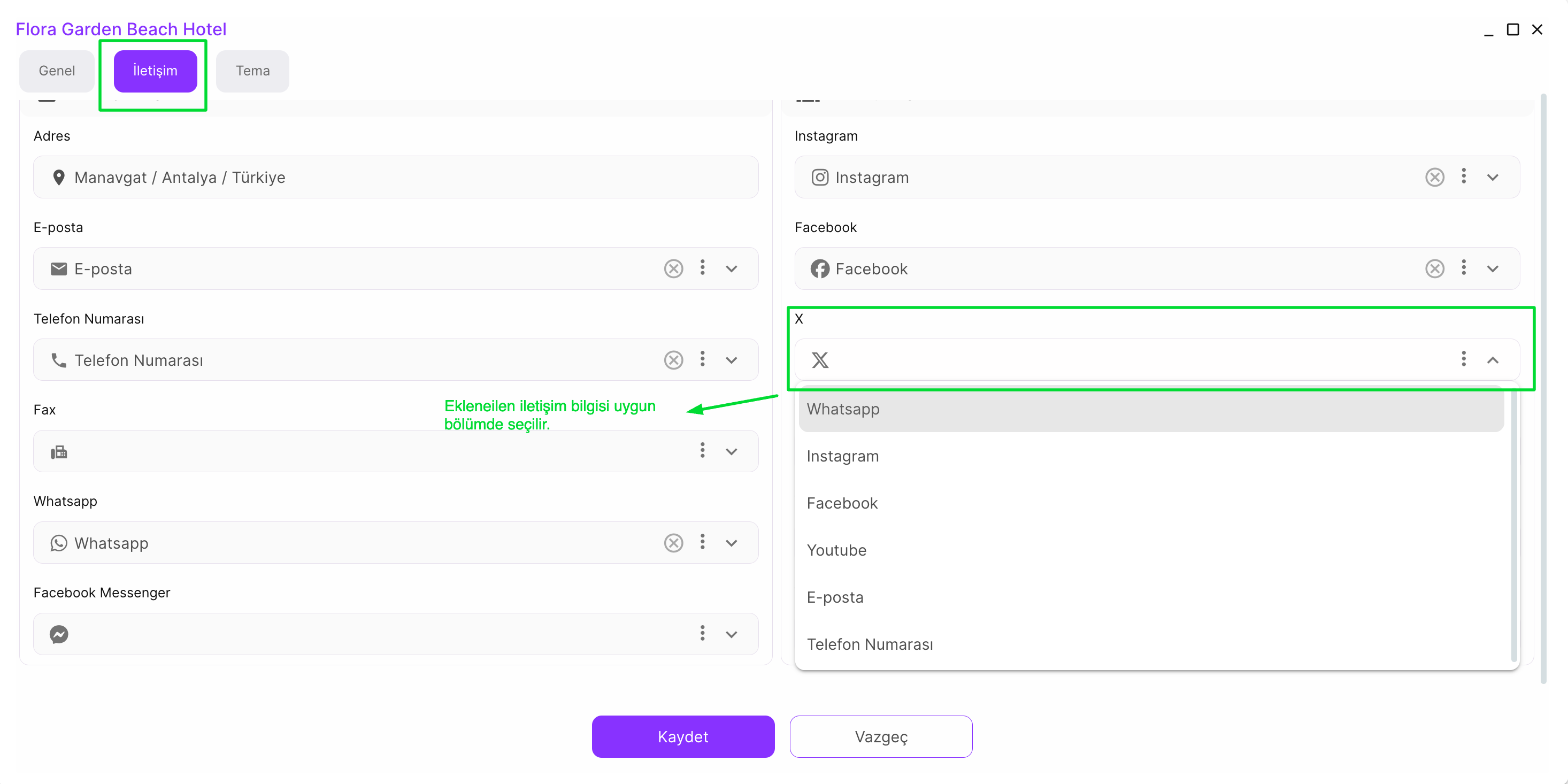Click the Fax machine icon

click(59, 452)
